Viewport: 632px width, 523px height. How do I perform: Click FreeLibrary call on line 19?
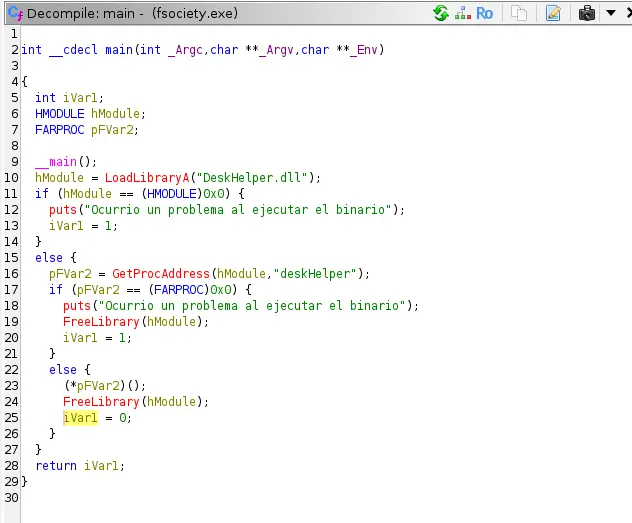[101, 322]
